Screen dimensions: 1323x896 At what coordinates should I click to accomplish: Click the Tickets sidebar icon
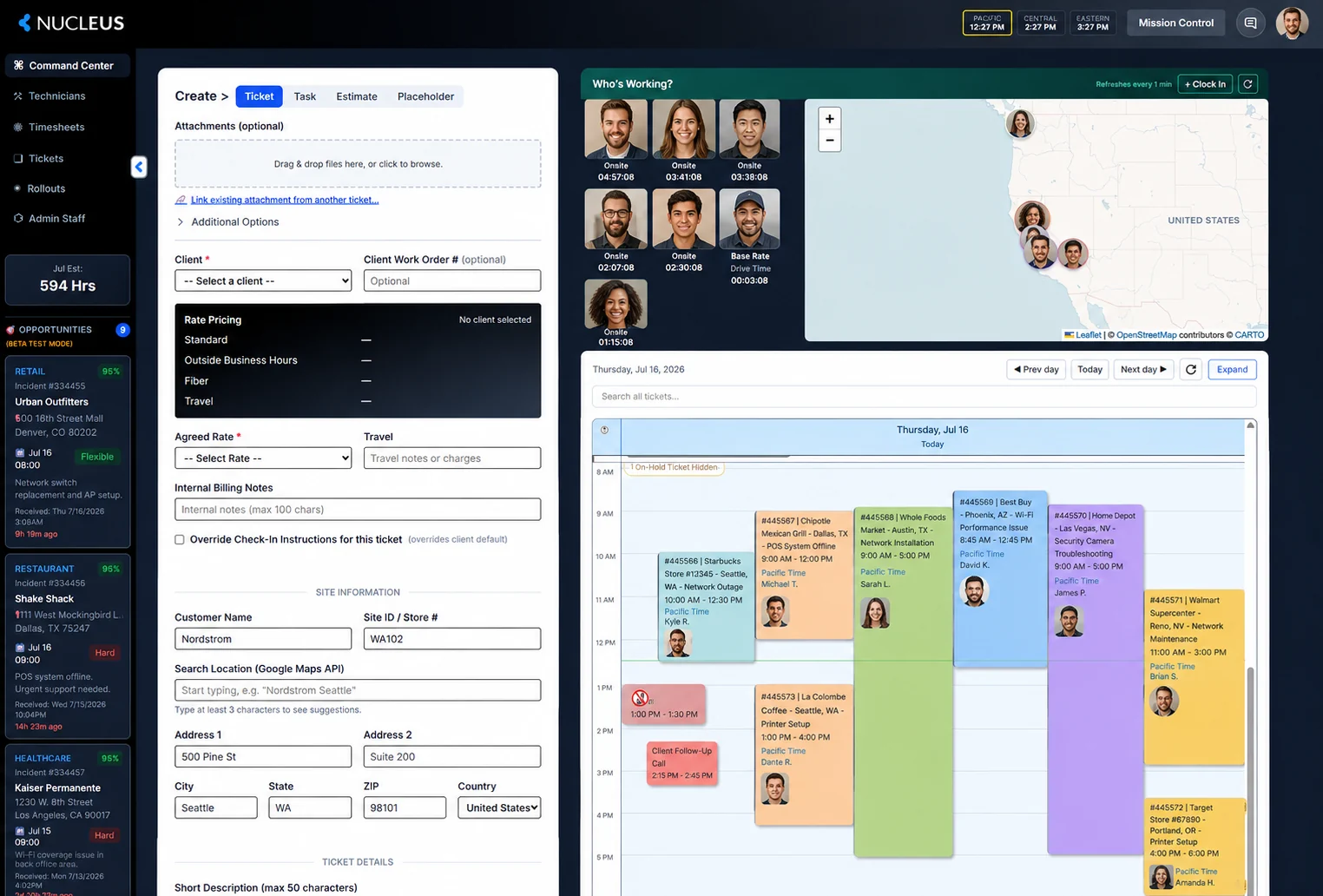(17, 159)
